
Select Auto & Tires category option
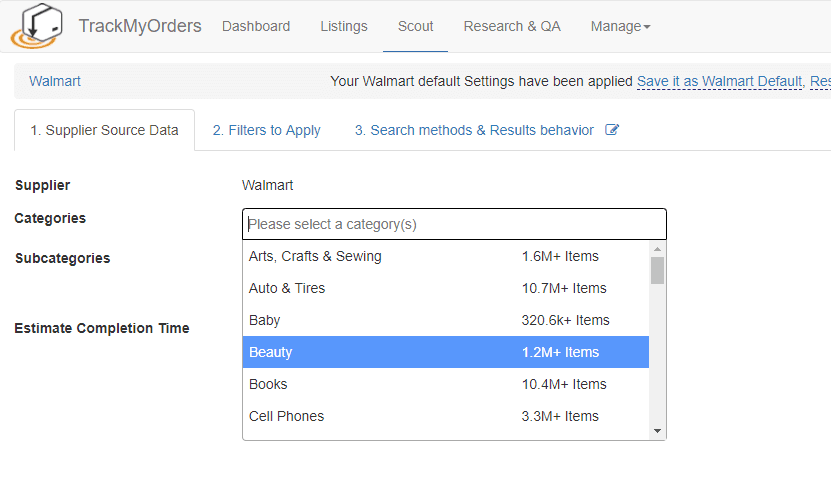click(x=446, y=288)
